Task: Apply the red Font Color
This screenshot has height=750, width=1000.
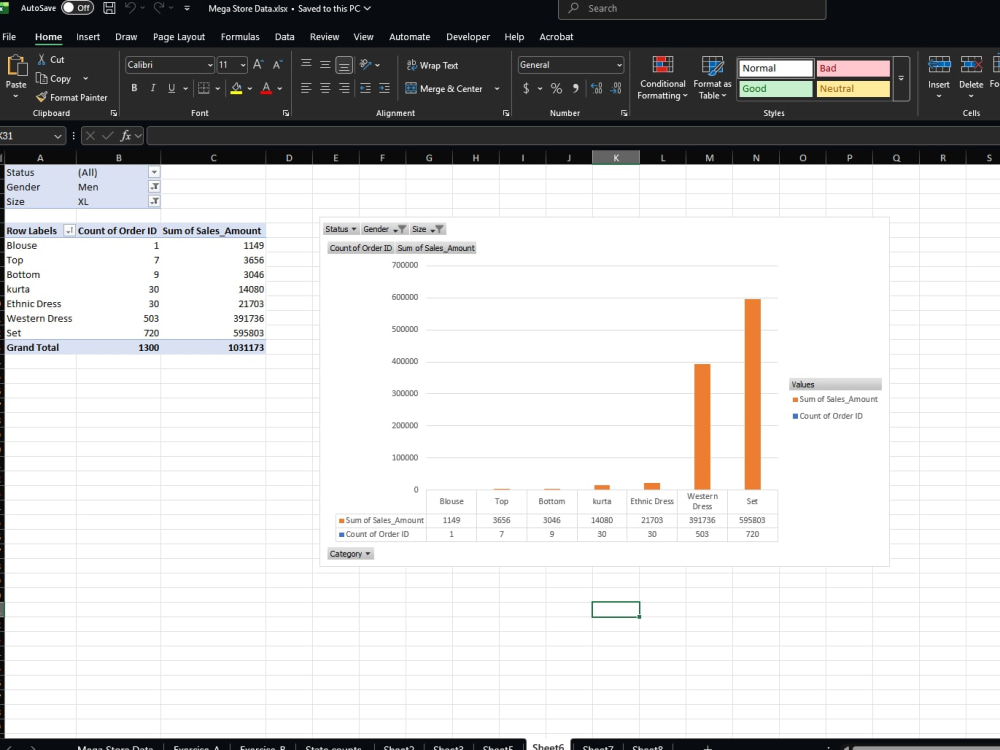Action: coord(267,88)
